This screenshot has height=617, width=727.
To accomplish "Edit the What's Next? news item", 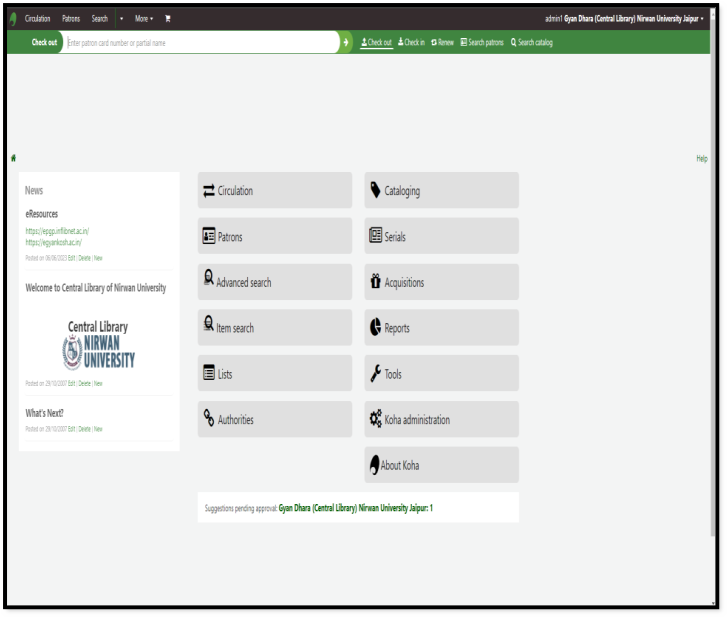I will click(x=71, y=429).
